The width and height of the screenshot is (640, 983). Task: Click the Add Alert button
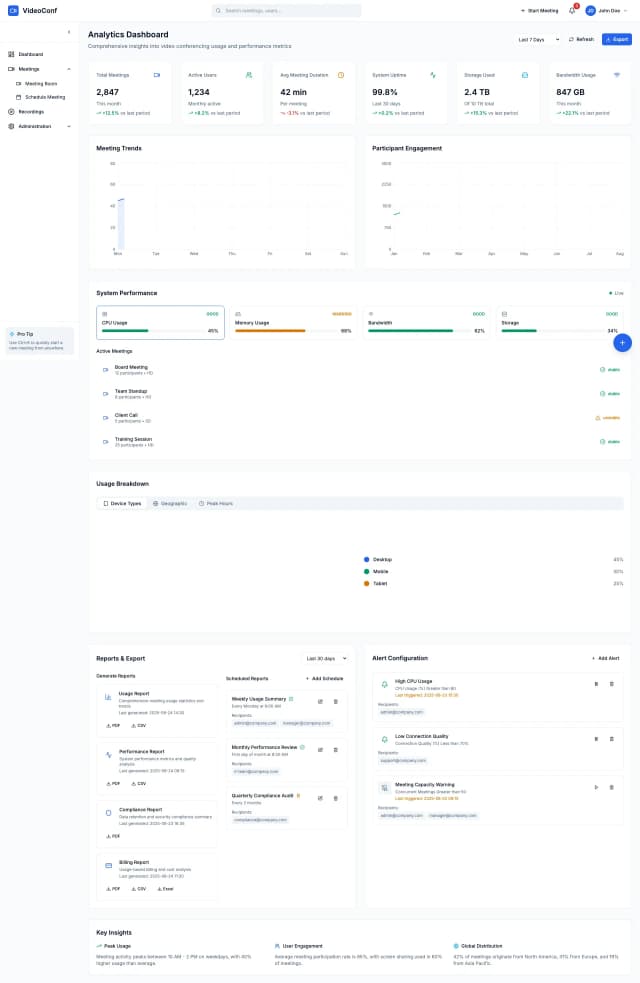pyautogui.click(x=605, y=658)
